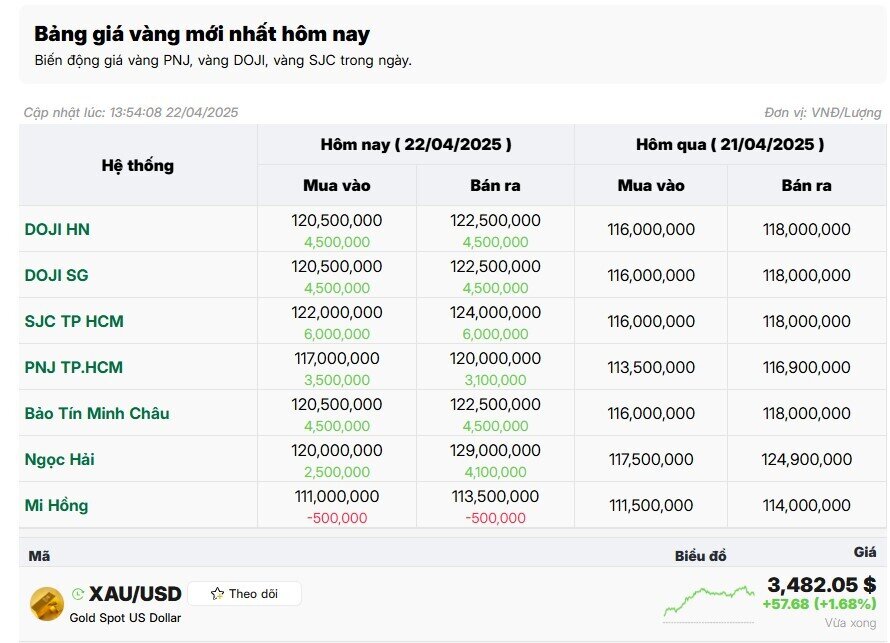Click Hôm nay ( 22/04/2025 ) header

coord(416,144)
